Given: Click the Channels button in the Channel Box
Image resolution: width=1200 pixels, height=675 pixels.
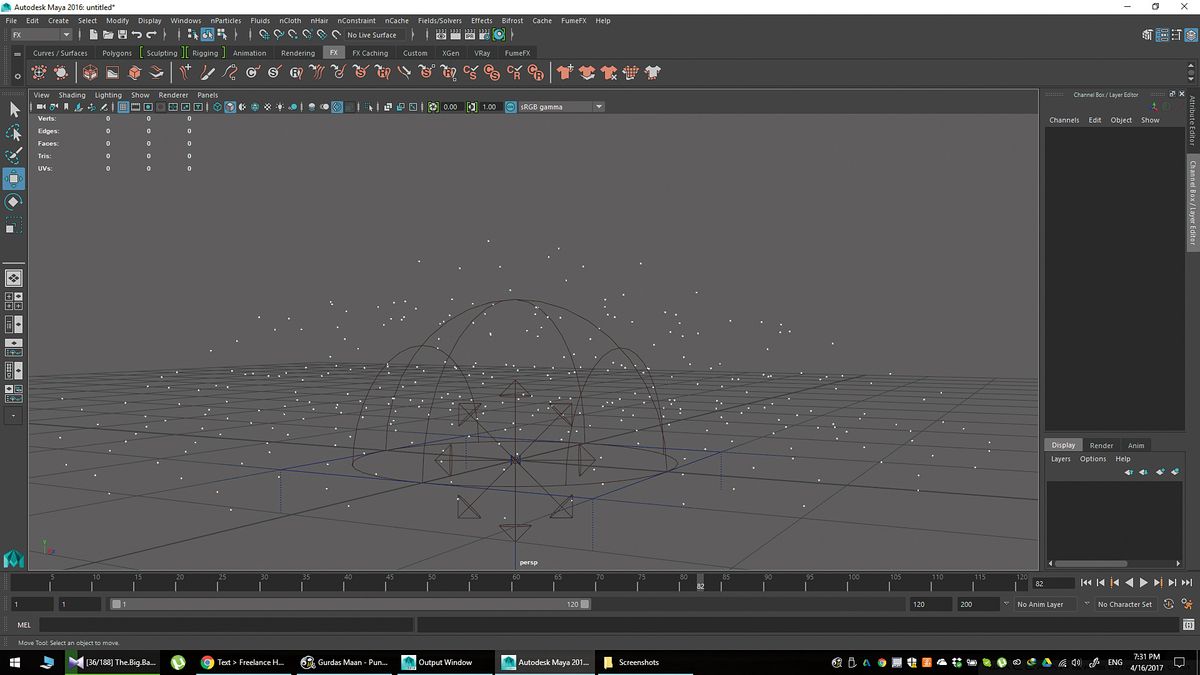Looking at the screenshot, I should [1063, 119].
